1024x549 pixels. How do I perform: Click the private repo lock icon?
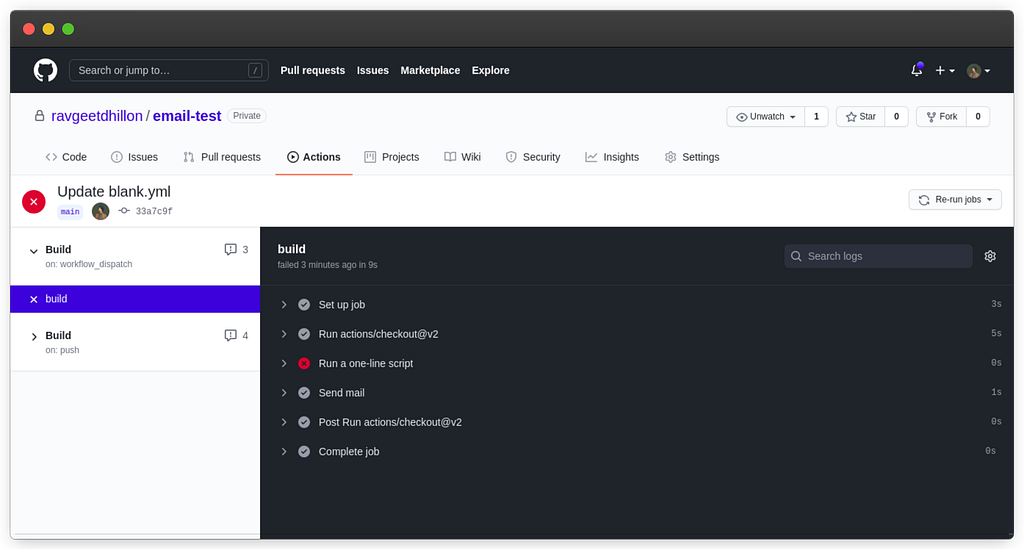click(x=39, y=116)
